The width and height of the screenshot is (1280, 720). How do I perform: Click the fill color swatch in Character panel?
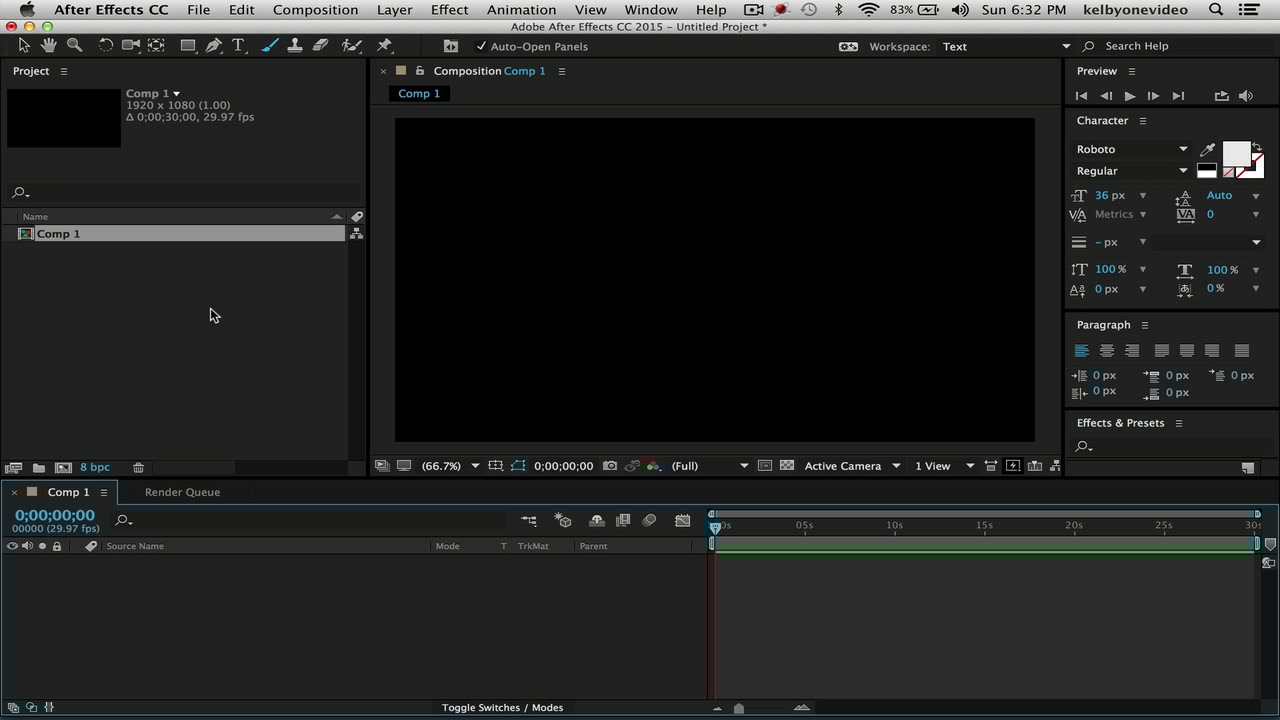(x=1237, y=153)
